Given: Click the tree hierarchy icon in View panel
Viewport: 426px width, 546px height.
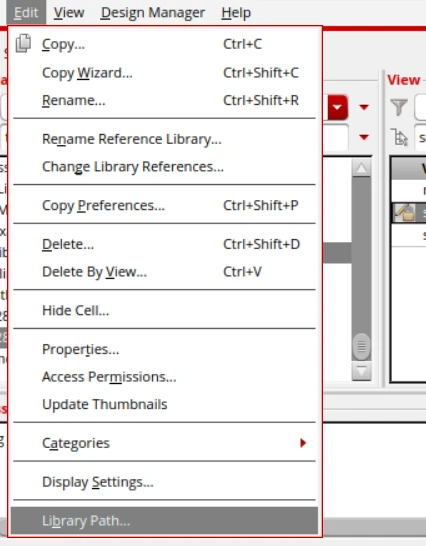Looking at the screenshot, I should (399, 137).
